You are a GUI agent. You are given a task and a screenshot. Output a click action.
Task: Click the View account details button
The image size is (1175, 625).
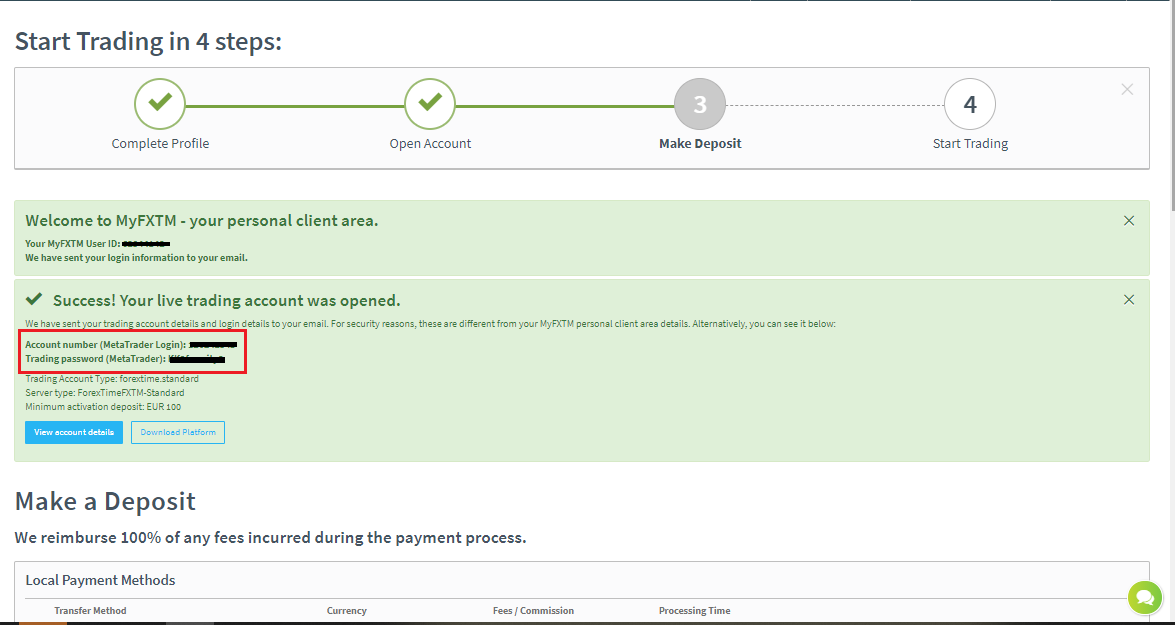[73, 432]
